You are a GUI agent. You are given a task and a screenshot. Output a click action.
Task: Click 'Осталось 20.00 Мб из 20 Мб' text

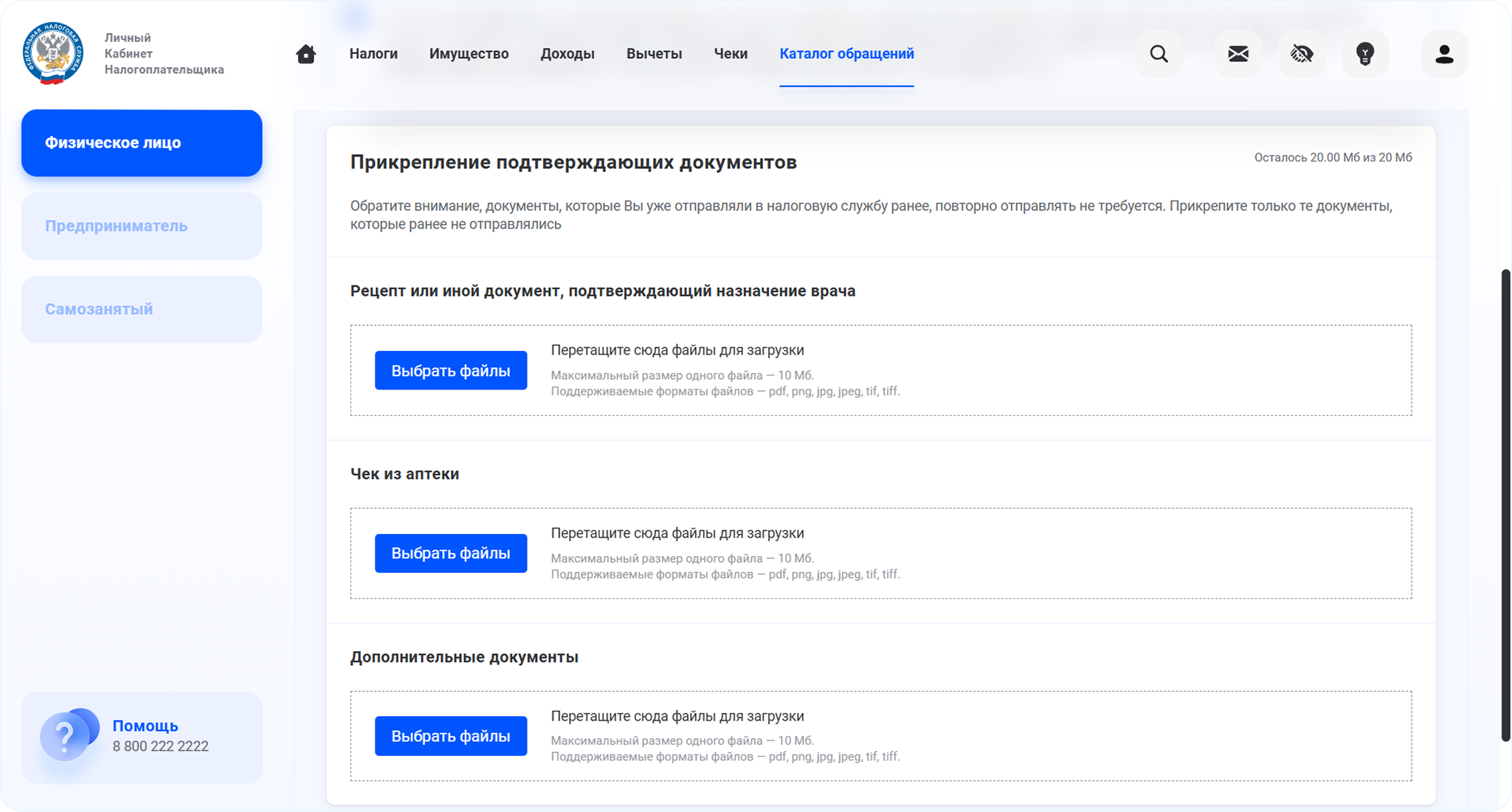[x=1333, y=157]
